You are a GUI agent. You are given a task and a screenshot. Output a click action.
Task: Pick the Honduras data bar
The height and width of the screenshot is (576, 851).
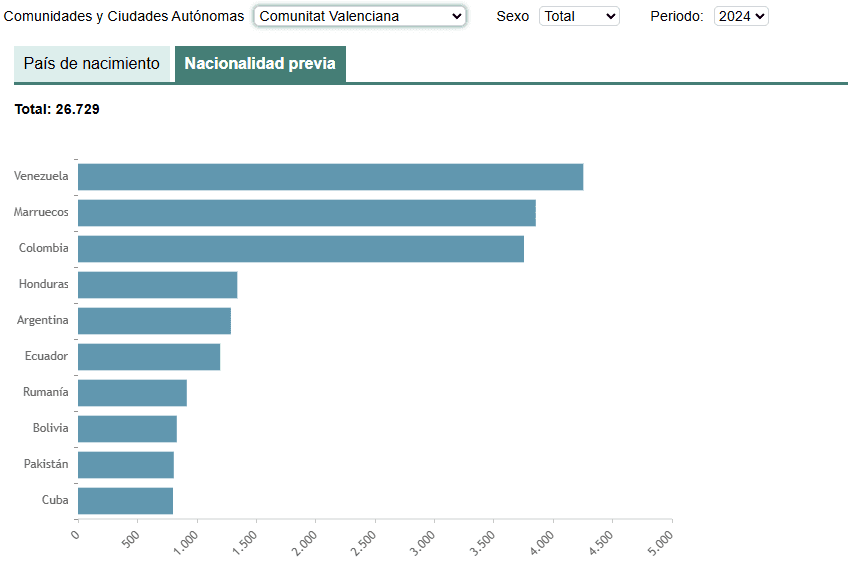point(157,285)
